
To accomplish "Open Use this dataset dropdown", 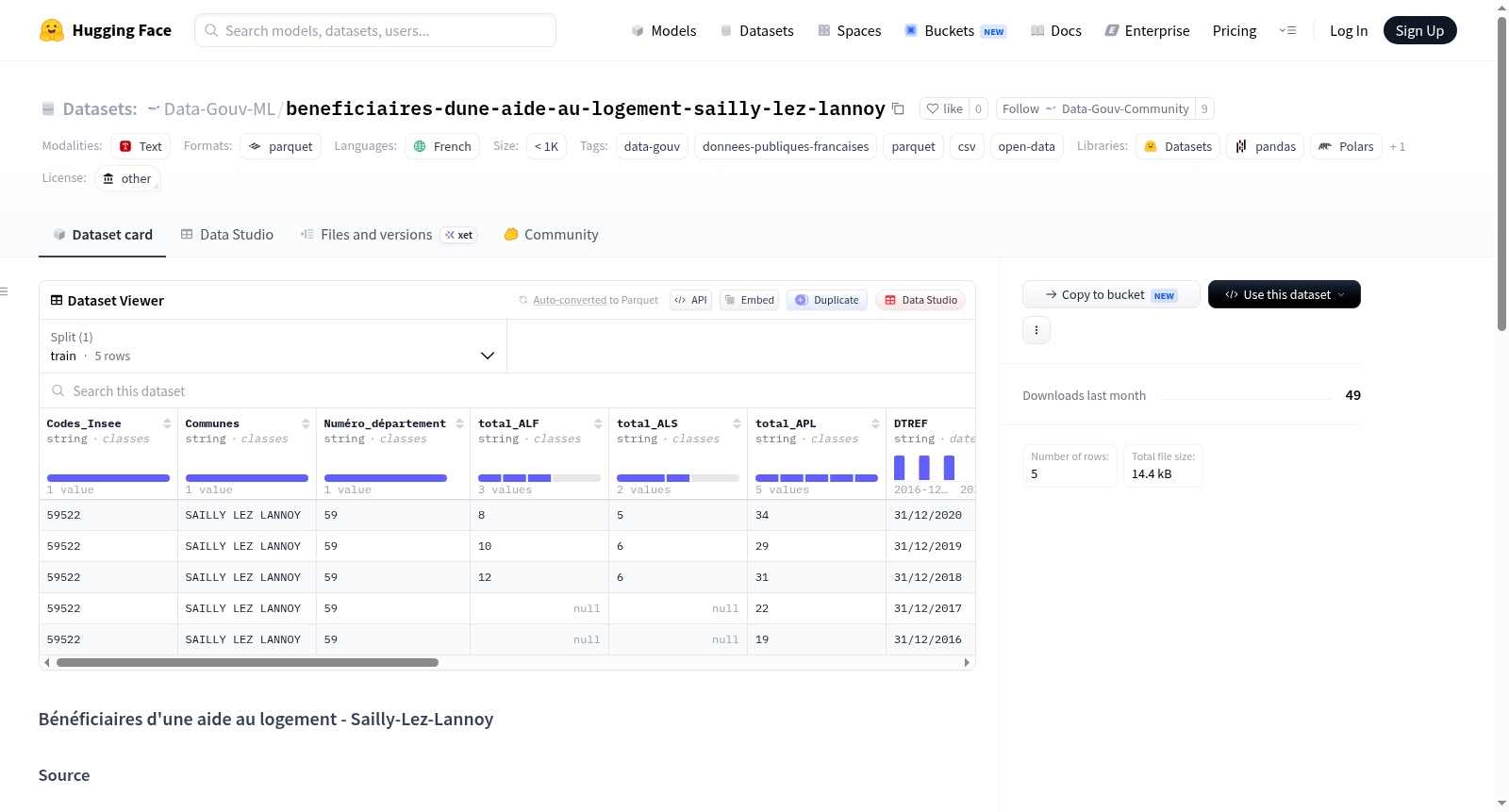I will coord(1285,294).
